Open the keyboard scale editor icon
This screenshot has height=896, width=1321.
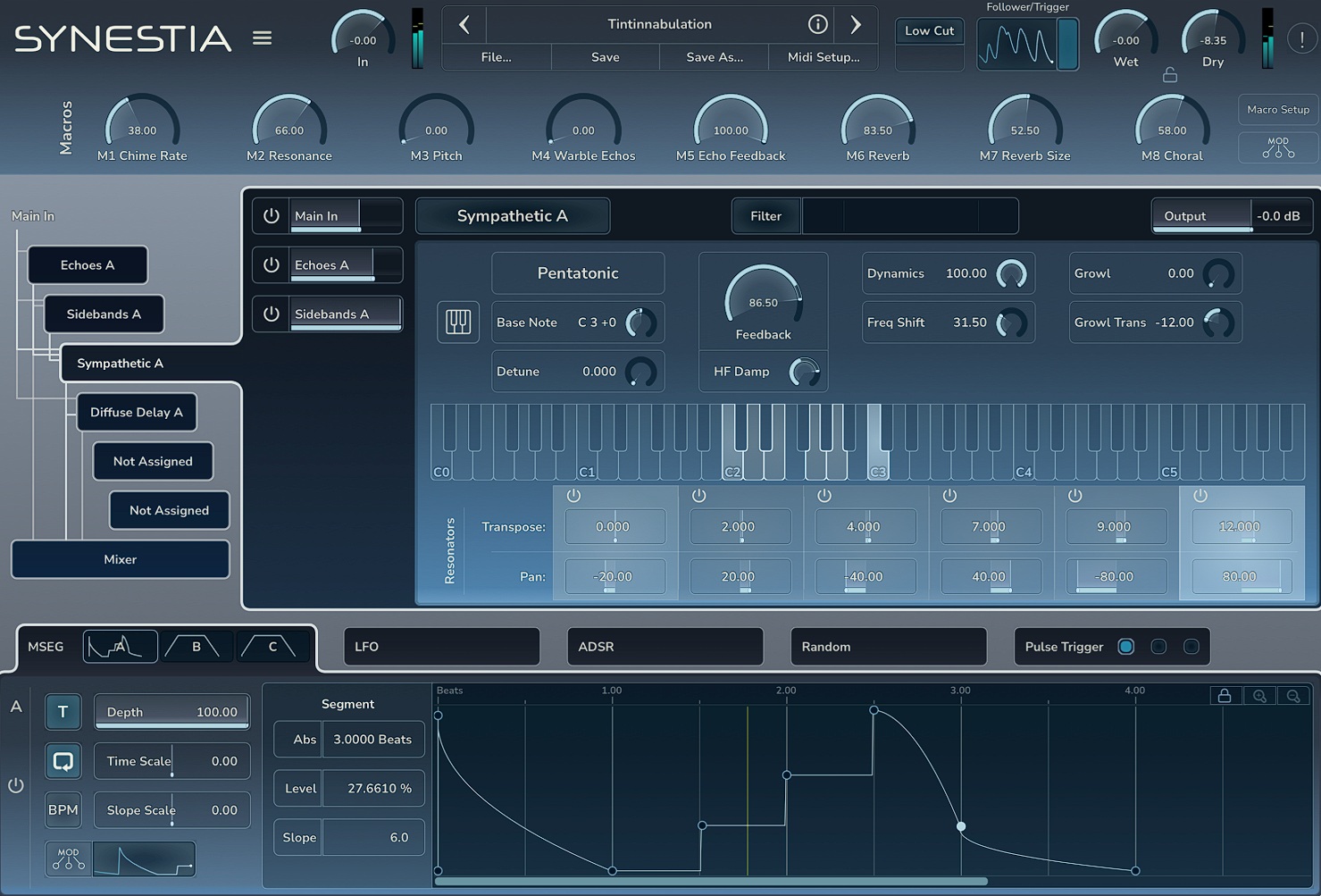point(457,322)
